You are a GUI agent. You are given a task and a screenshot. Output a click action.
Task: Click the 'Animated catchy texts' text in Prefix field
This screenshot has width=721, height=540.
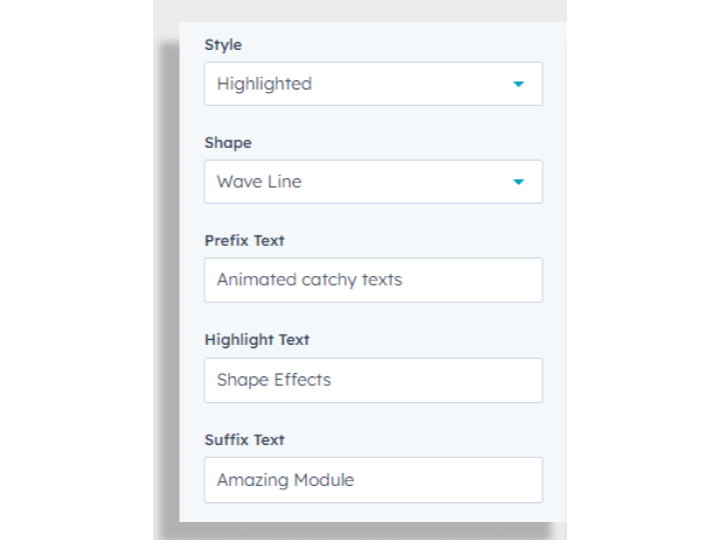pyautogui.click(x=309, y=280)
